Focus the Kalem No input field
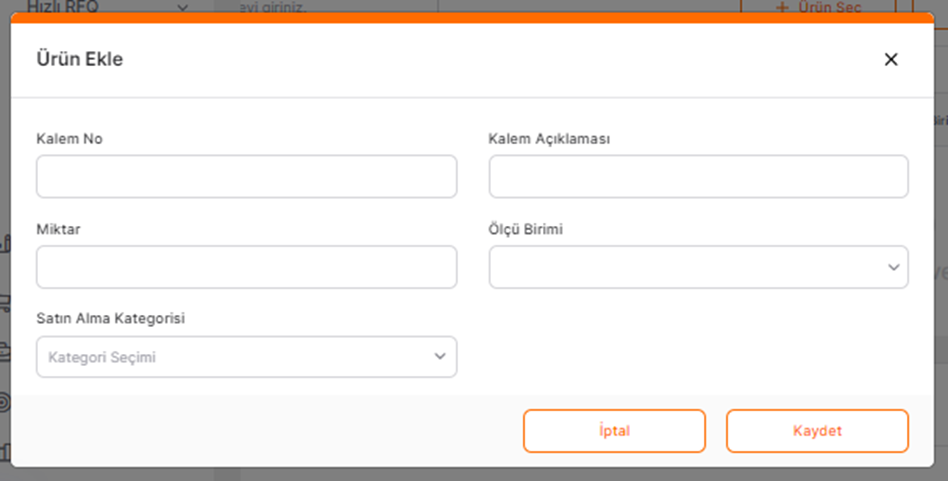The image size is (948, 481). click(x=247, y=176)
